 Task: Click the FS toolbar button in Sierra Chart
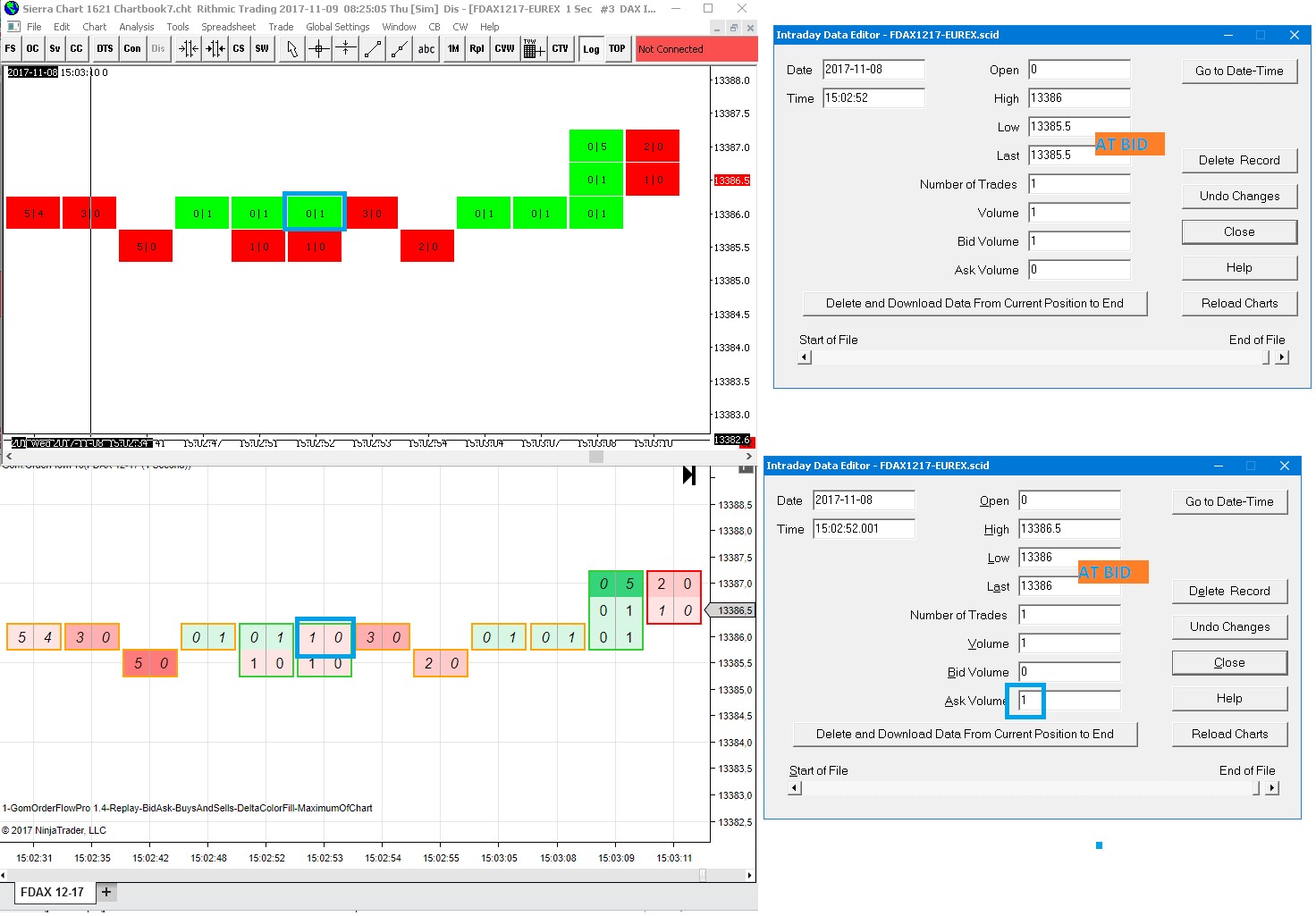click(11, 49)
